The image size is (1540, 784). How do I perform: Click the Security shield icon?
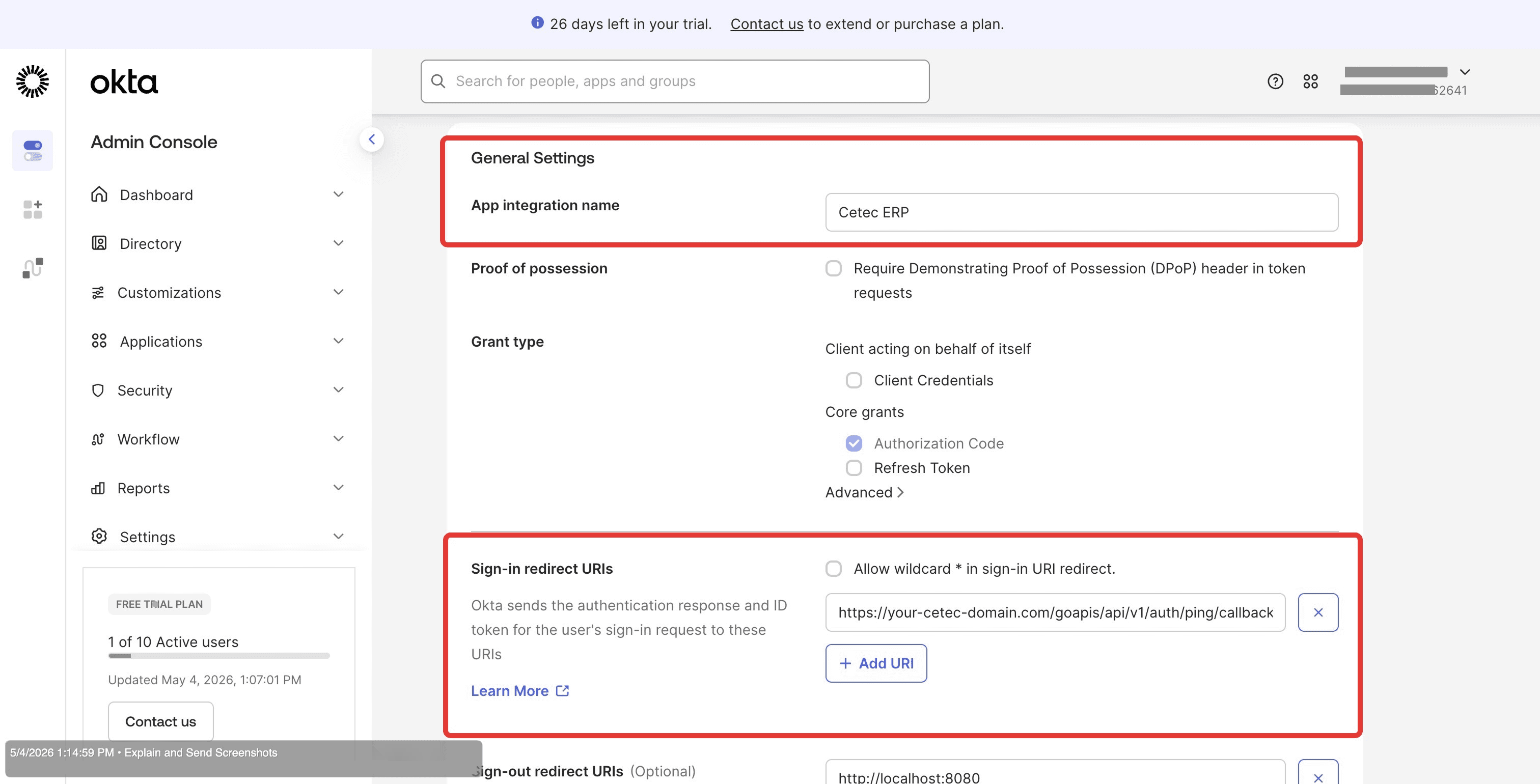point(97,390)
